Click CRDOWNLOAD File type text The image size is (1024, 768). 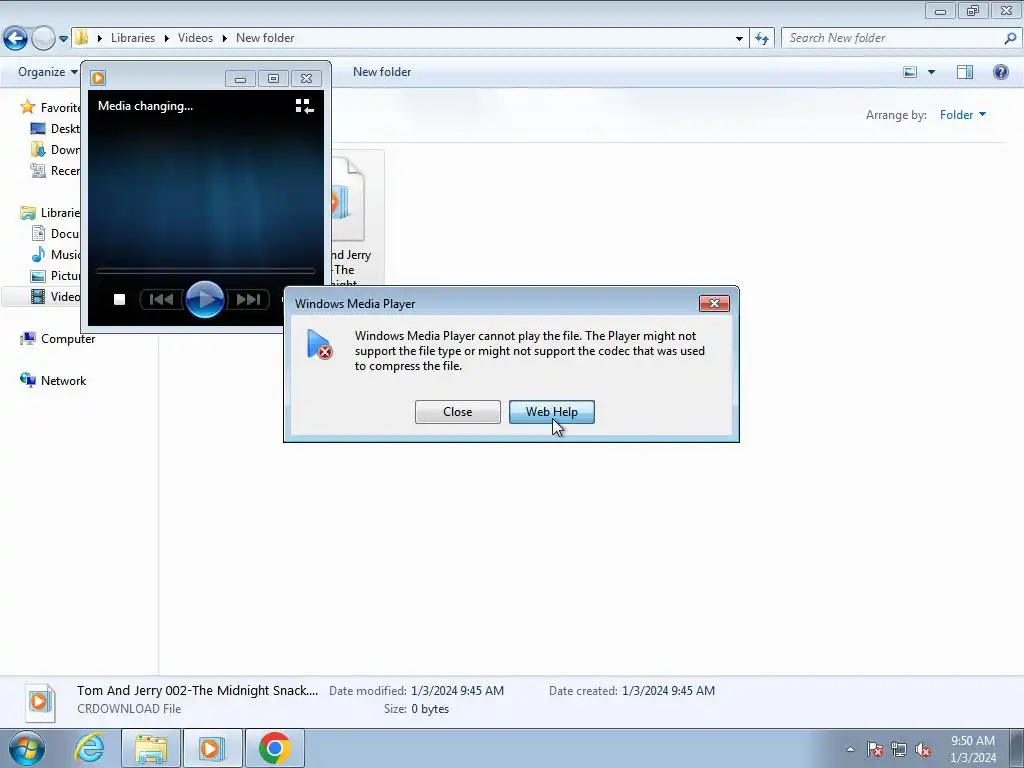click(x=129, y=709)
